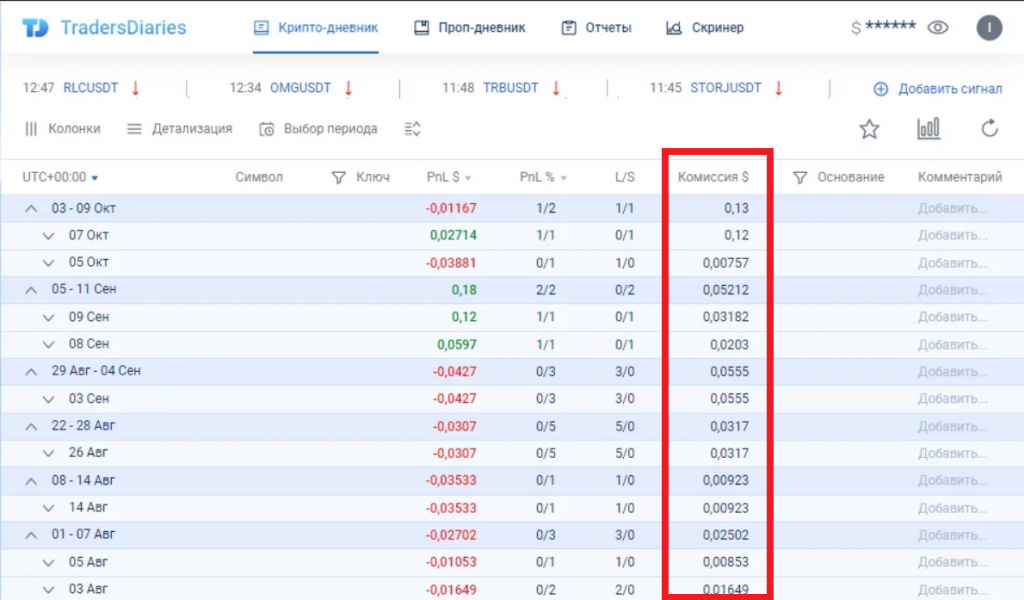This screenshot has height=600, width=1024.
Task: Toggle balance visibility eye icon
Action: click(938, 27)
